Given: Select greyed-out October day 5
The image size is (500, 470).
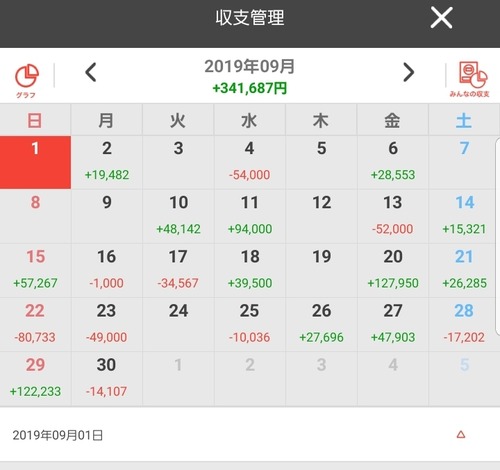Looking at the screenshot, I should point(464,379).
